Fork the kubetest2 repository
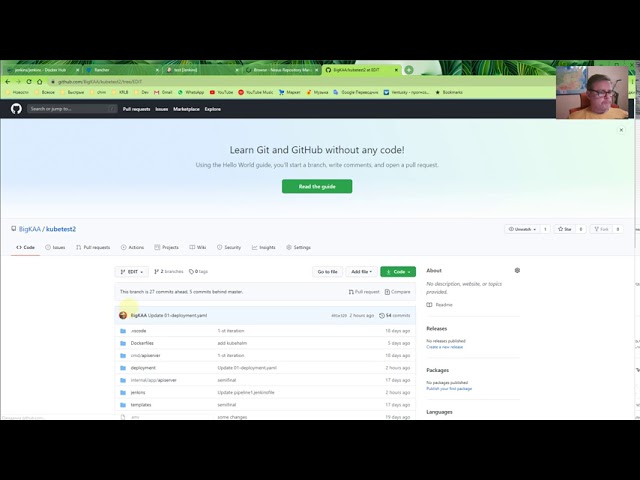 [x=602, y=229]
